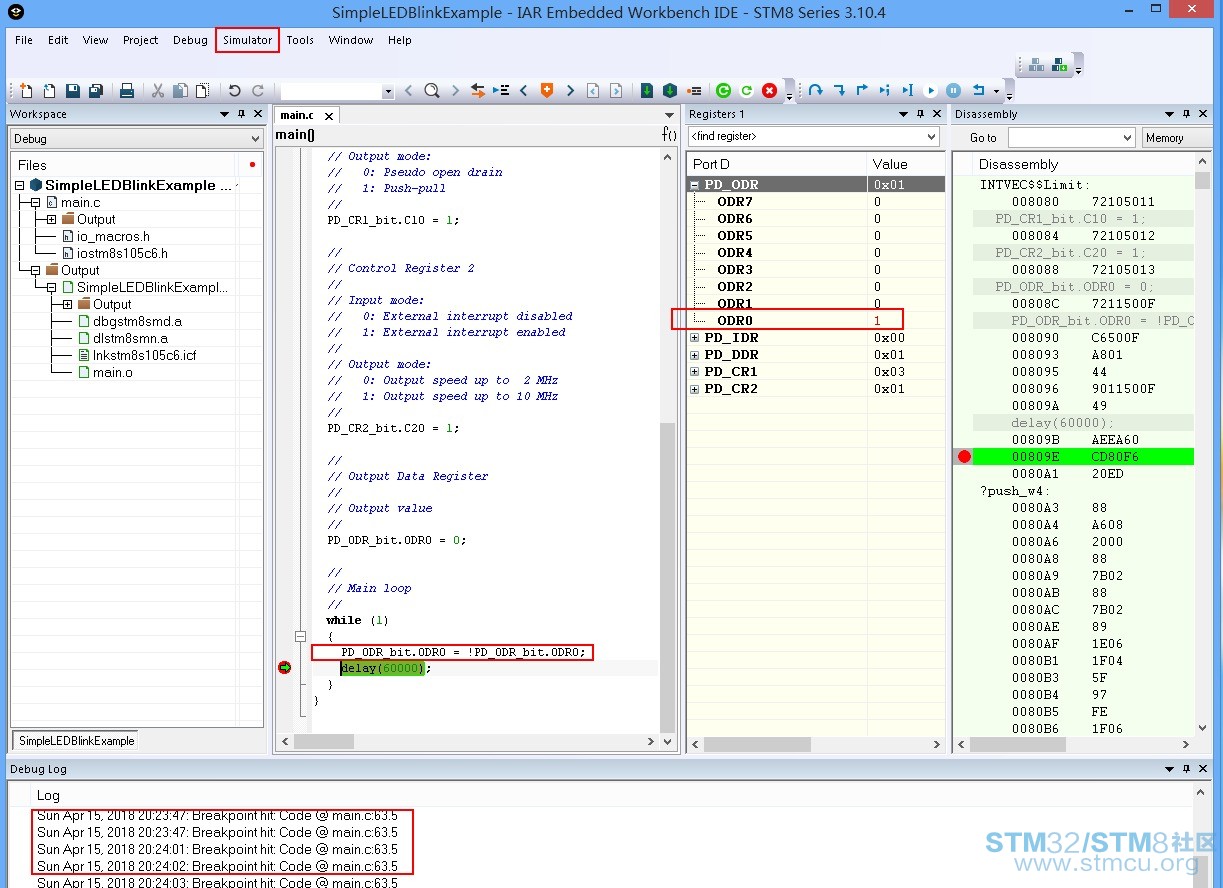The height and width of the screenshot is (888, 1223).
Task: Create a new document with toolbar icon
Action: [x=27, y=91]
